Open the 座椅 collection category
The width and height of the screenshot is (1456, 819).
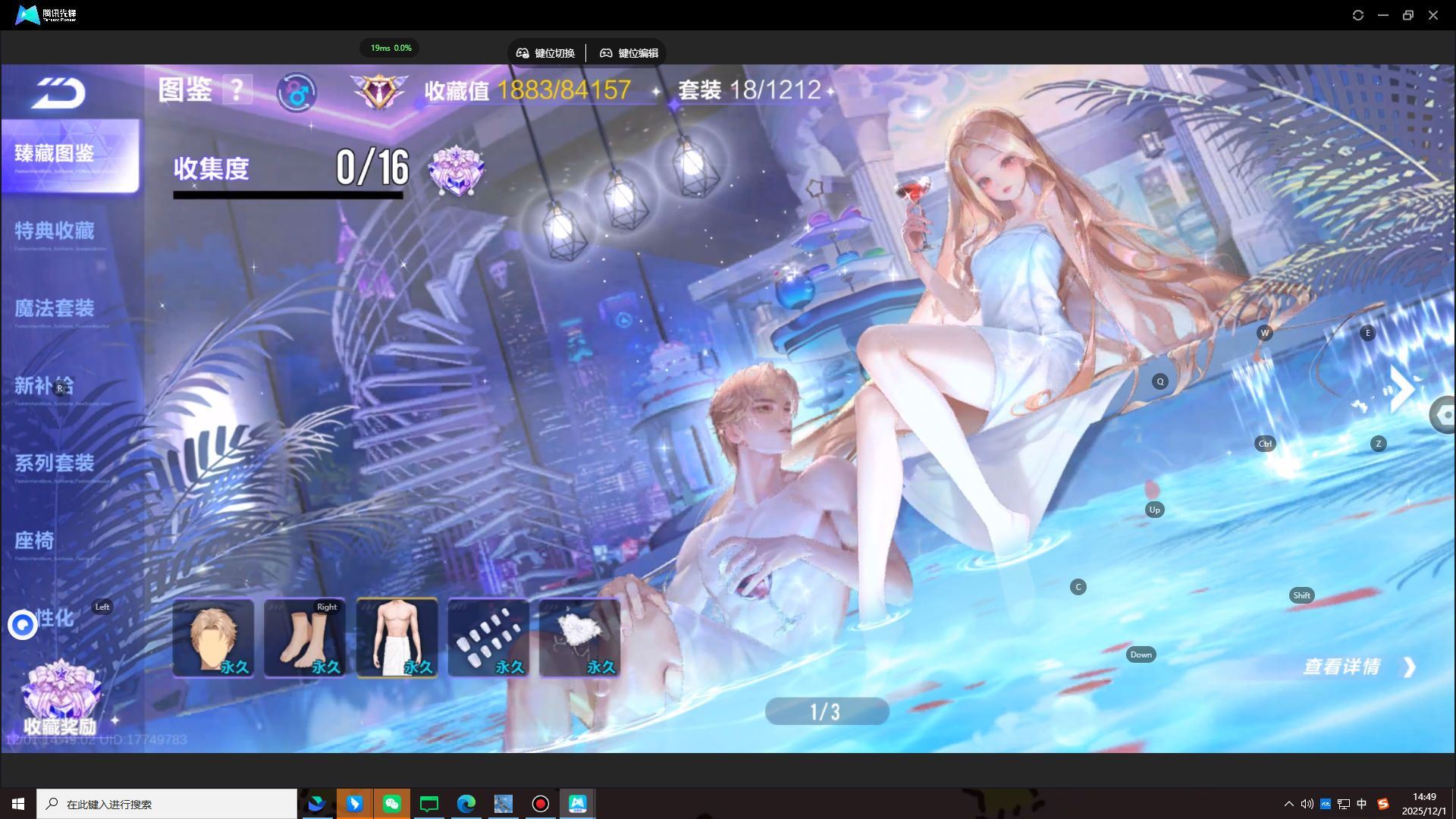point(36,540)
